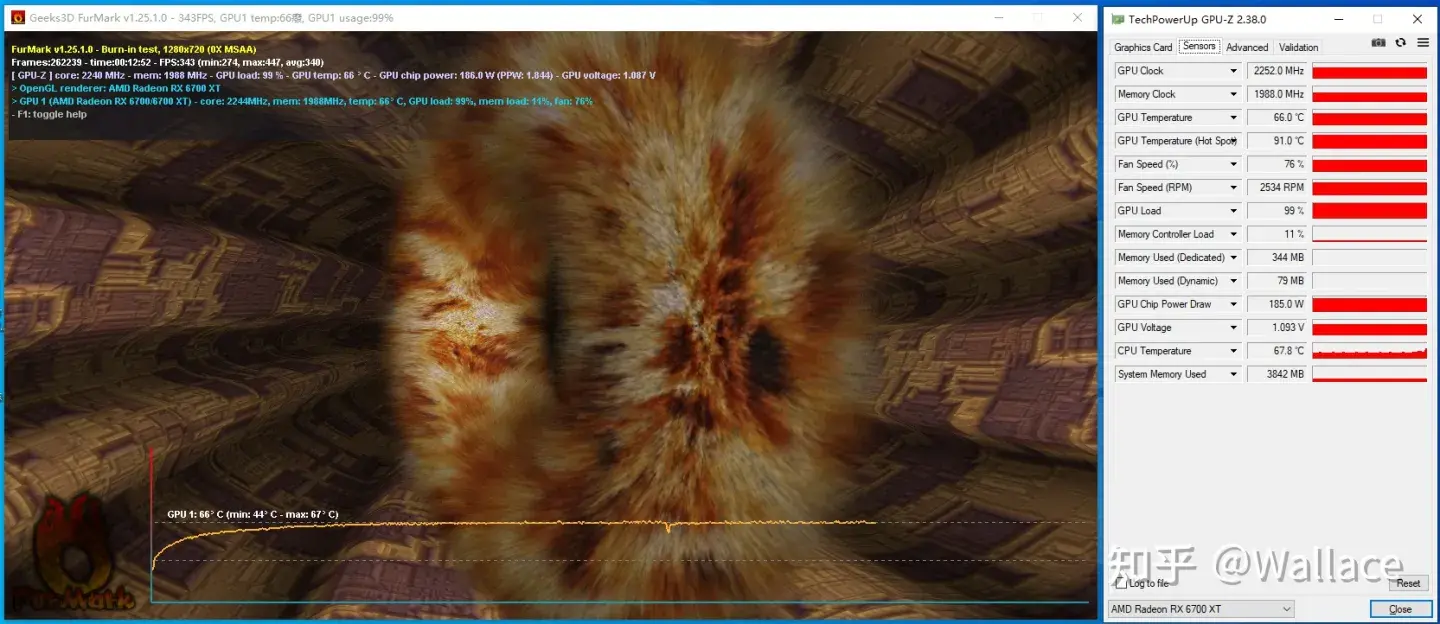The width and height of the screenshot is (1440, 624).
Task: Open the Advanced tab
Action: (1247, 47)
